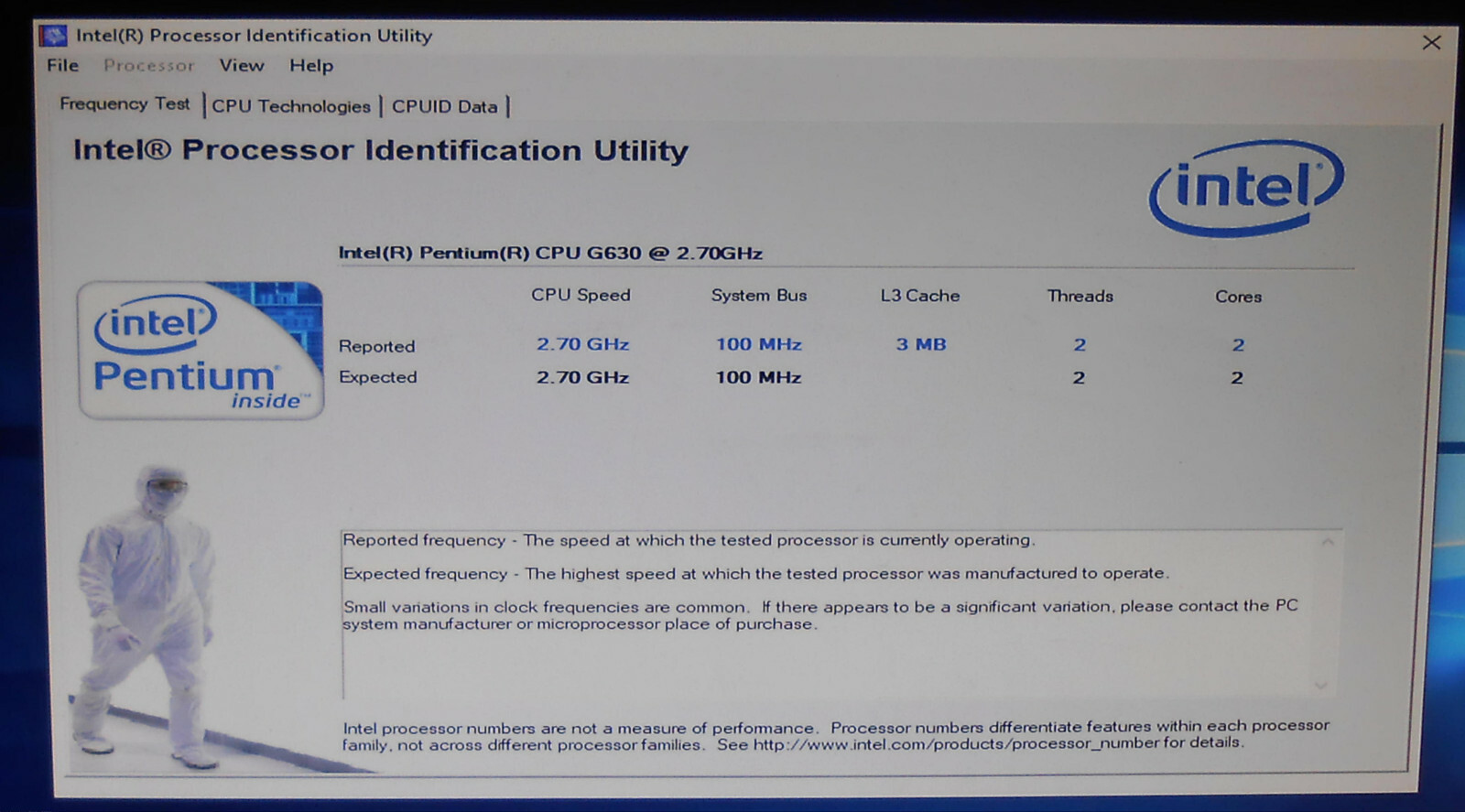Click the Threads column header
The image size is (1465, 812).
(x=1080, y=296)
